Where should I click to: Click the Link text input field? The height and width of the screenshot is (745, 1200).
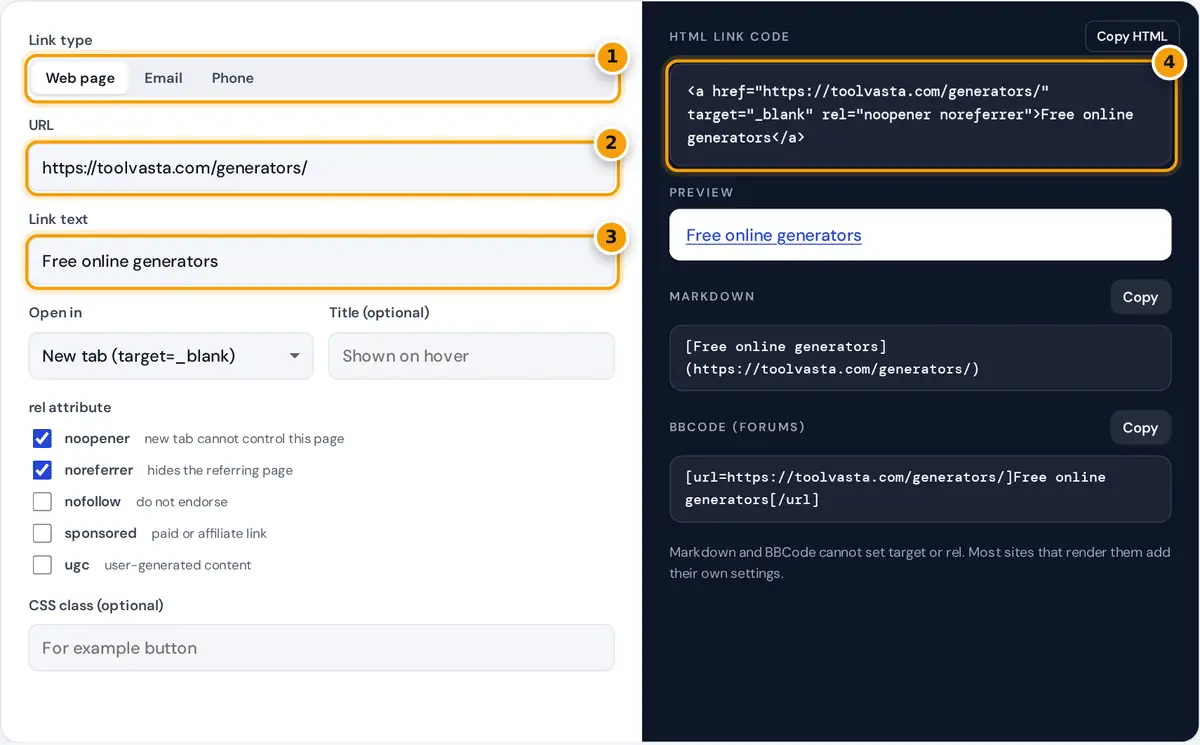(321, 262)
